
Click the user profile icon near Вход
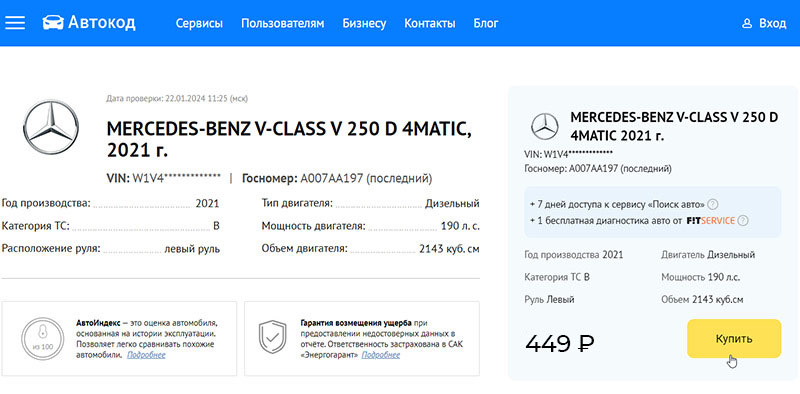(747, 23)
